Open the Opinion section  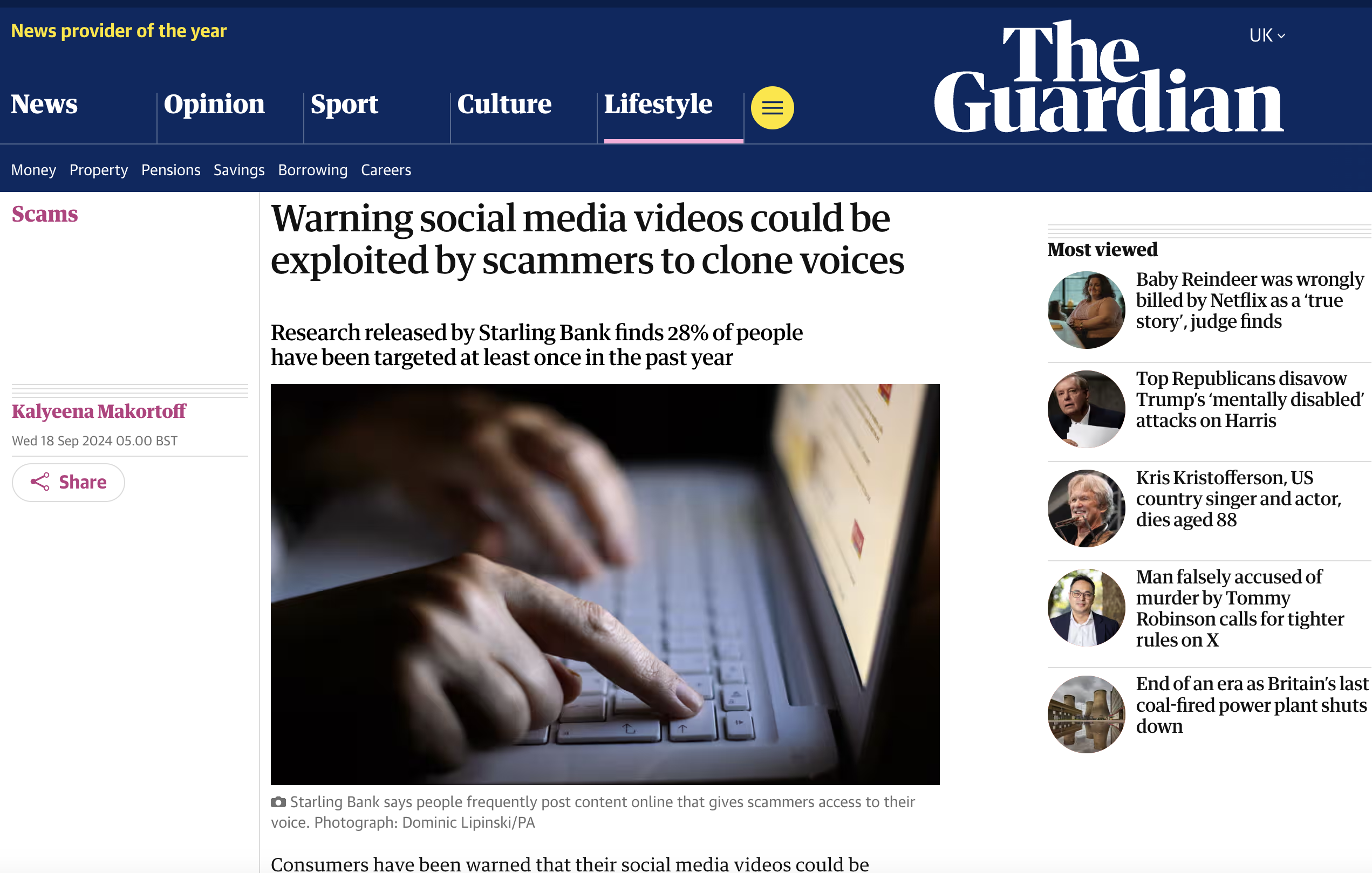tap(214, 104)
